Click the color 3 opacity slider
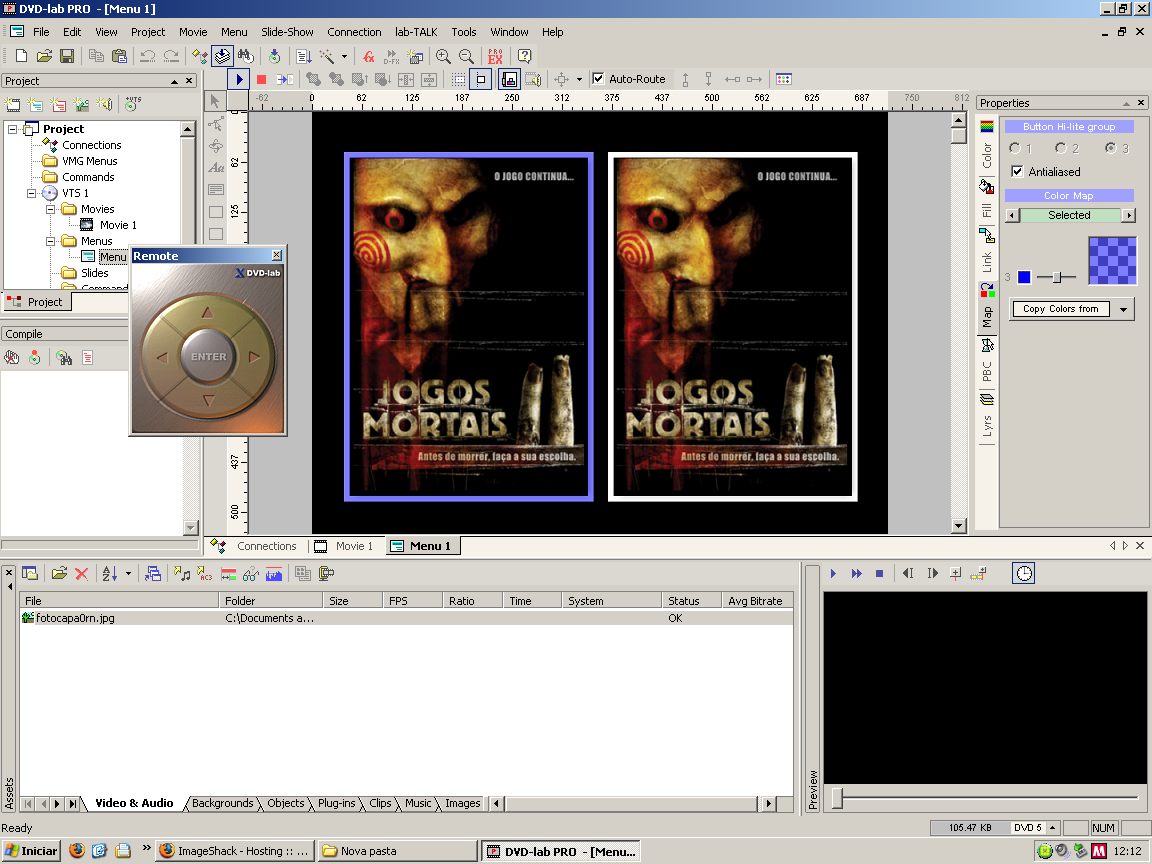Screen dimensions: 1152x864 click(x=1056, y=277)
